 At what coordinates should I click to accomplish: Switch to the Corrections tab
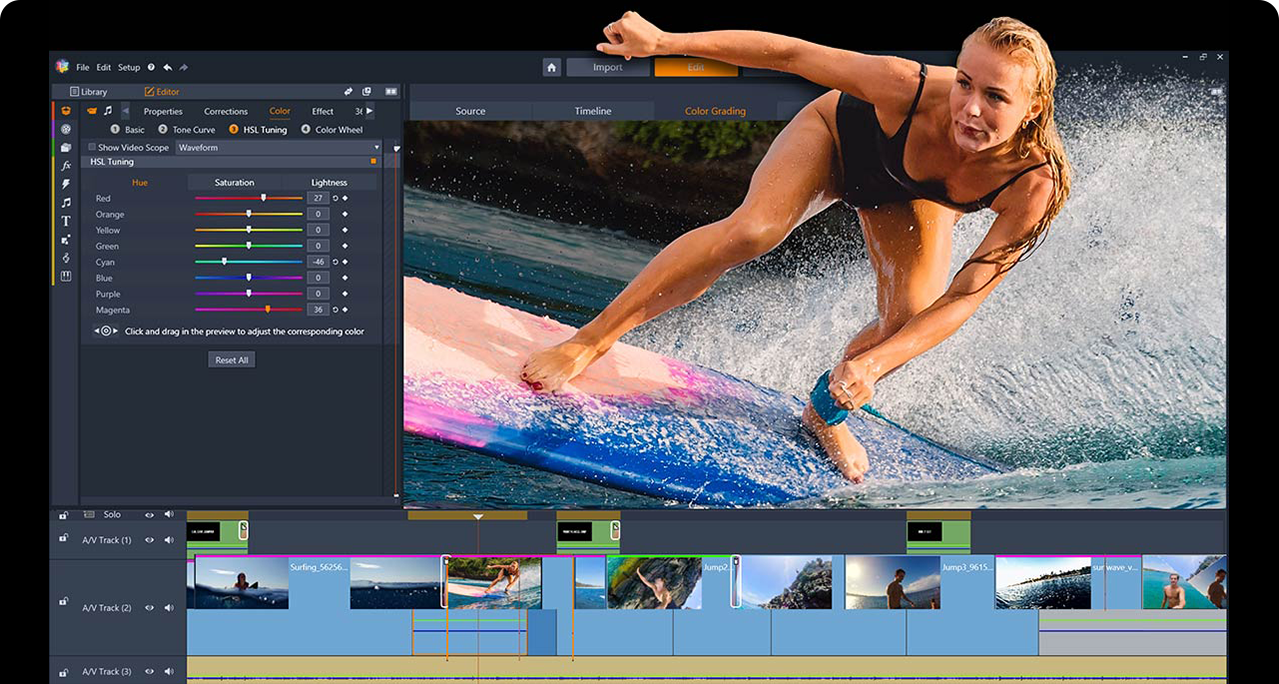coord(226,111)
